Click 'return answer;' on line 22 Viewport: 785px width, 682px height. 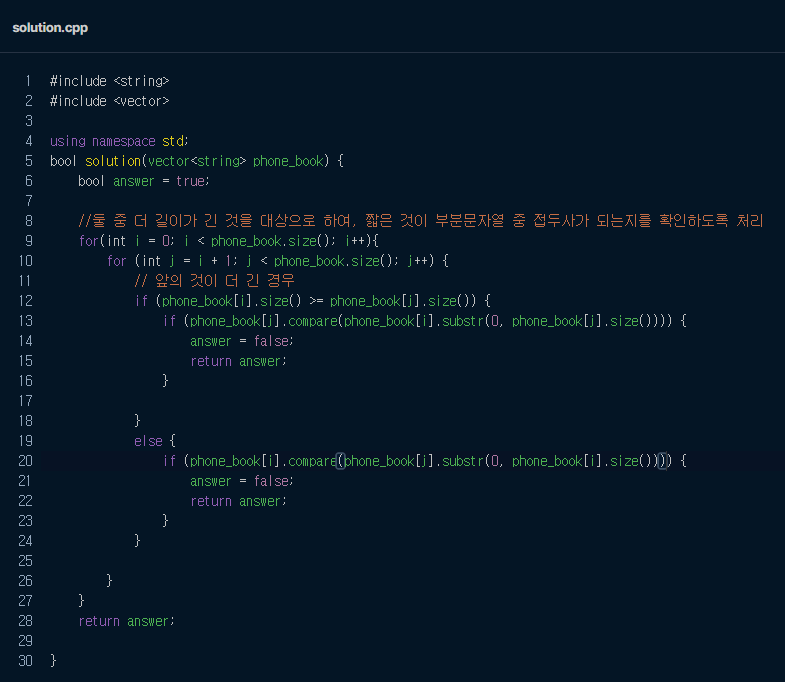click(238, 501)
